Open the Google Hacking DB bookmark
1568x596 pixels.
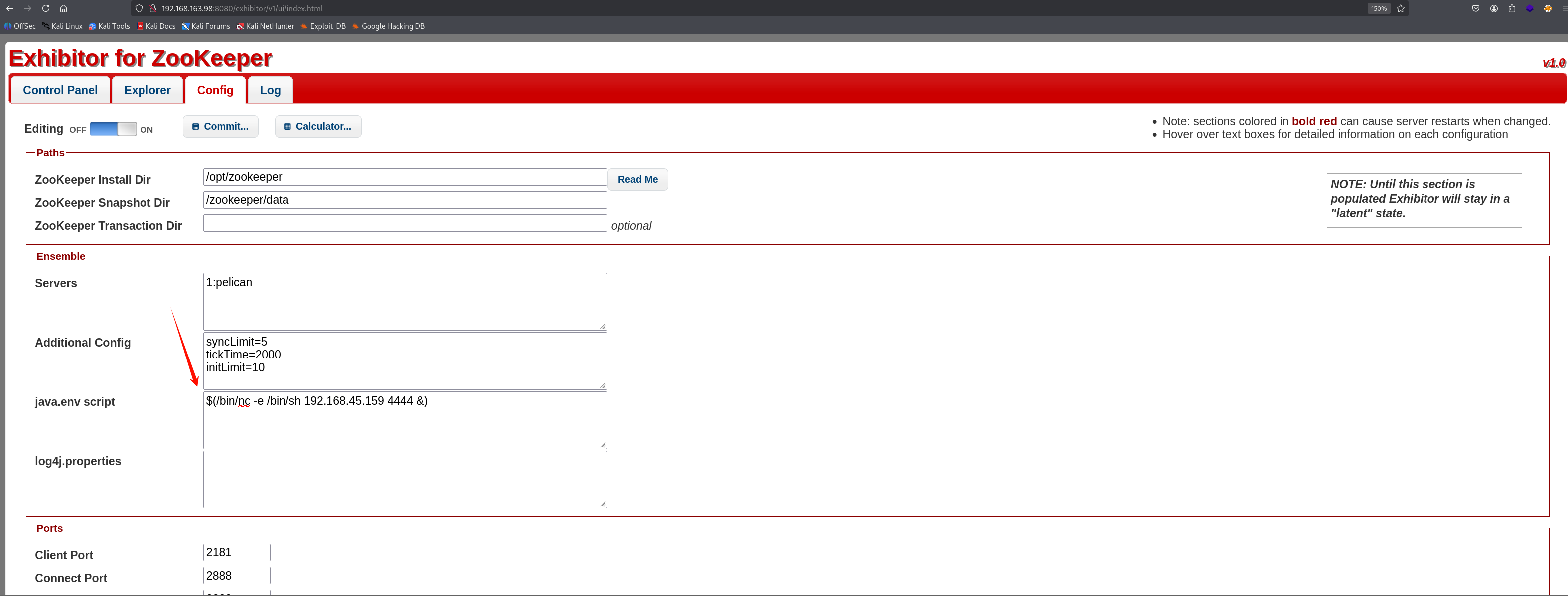pyautogui.click(x=388, y=26)
